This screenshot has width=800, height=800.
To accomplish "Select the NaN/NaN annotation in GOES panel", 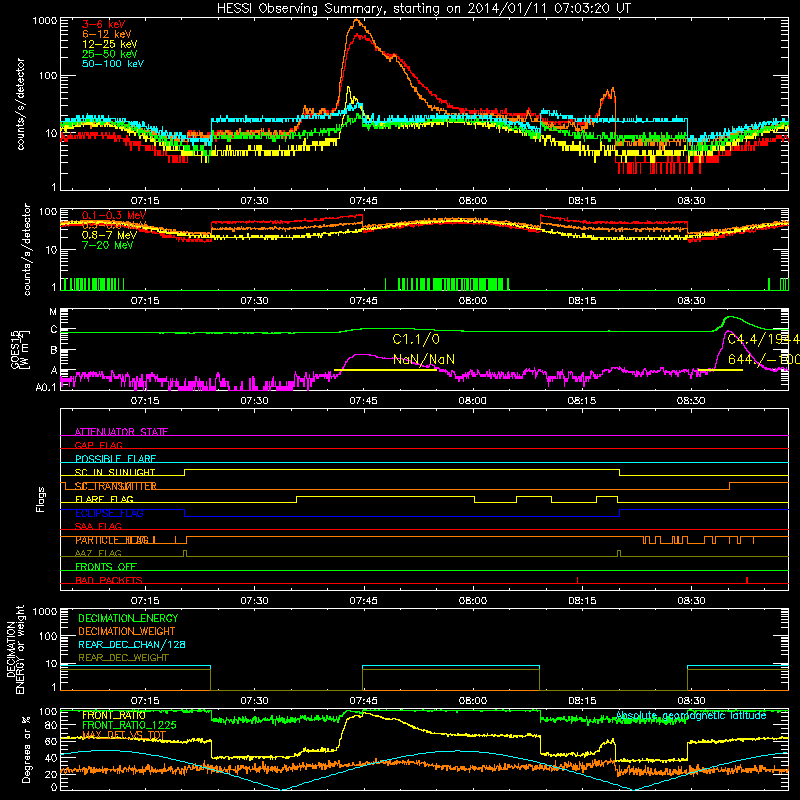I will click(x=423, y=360).
